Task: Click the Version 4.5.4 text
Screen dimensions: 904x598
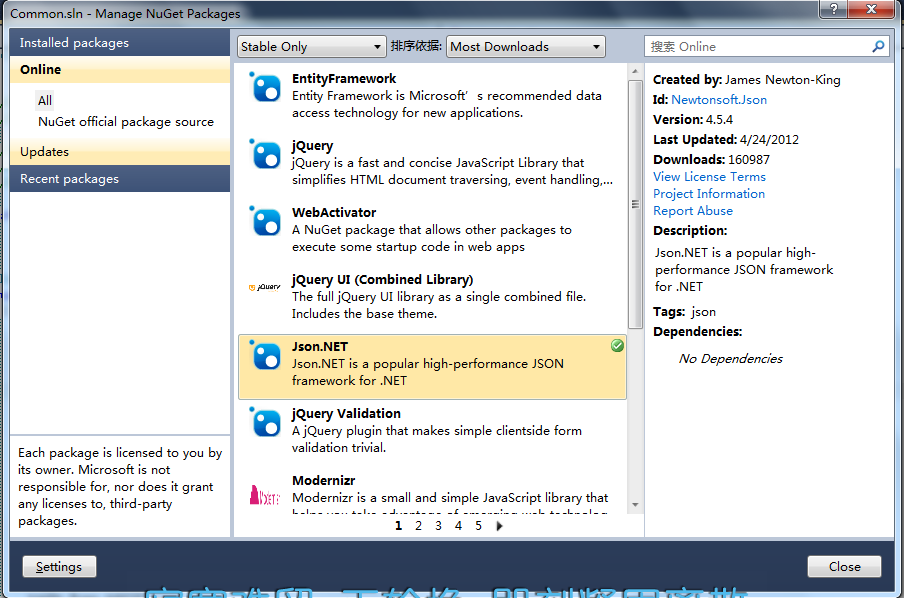Action: tap(692, 119)
